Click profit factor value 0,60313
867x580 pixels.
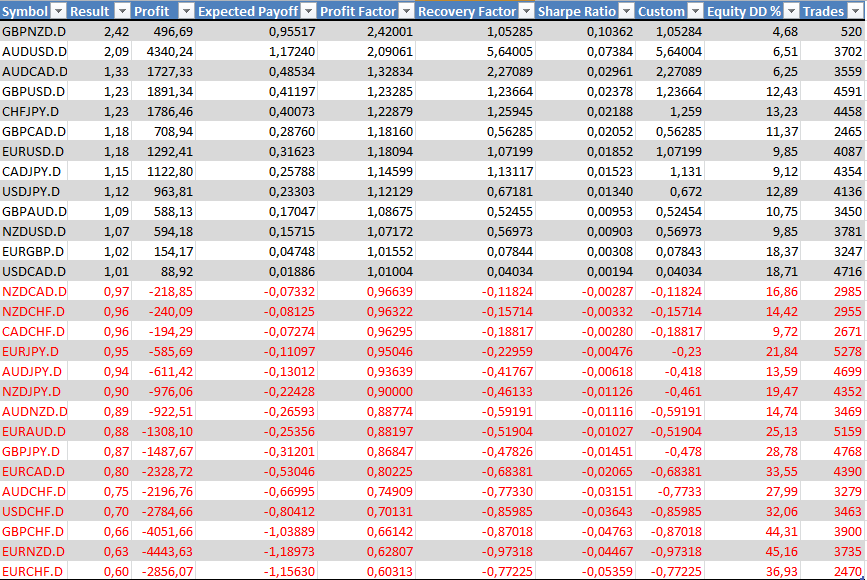[390, 571]
